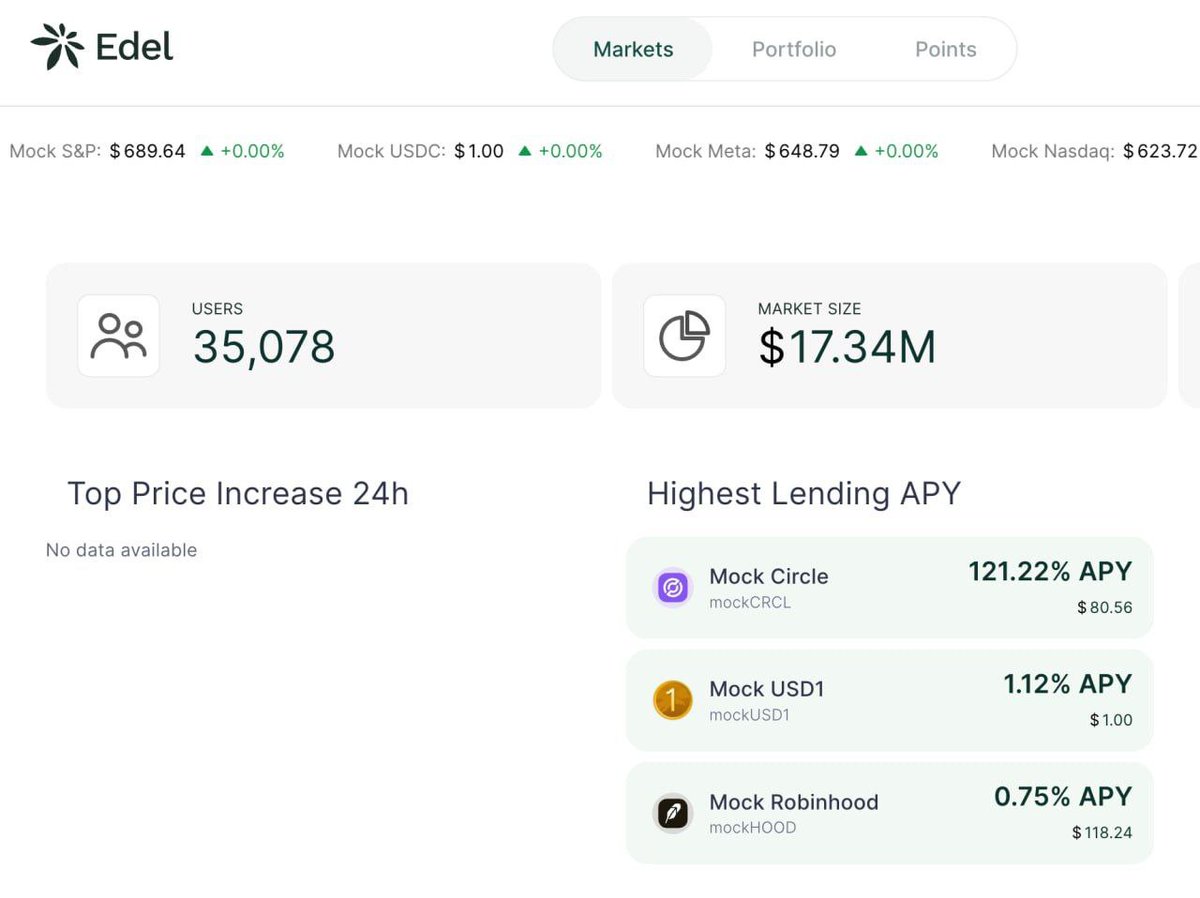Click the up arrow beside Mock Meta price
The width and height of the screenshot is (1200, 898).
pyautogui.click(x=859, y=152)
